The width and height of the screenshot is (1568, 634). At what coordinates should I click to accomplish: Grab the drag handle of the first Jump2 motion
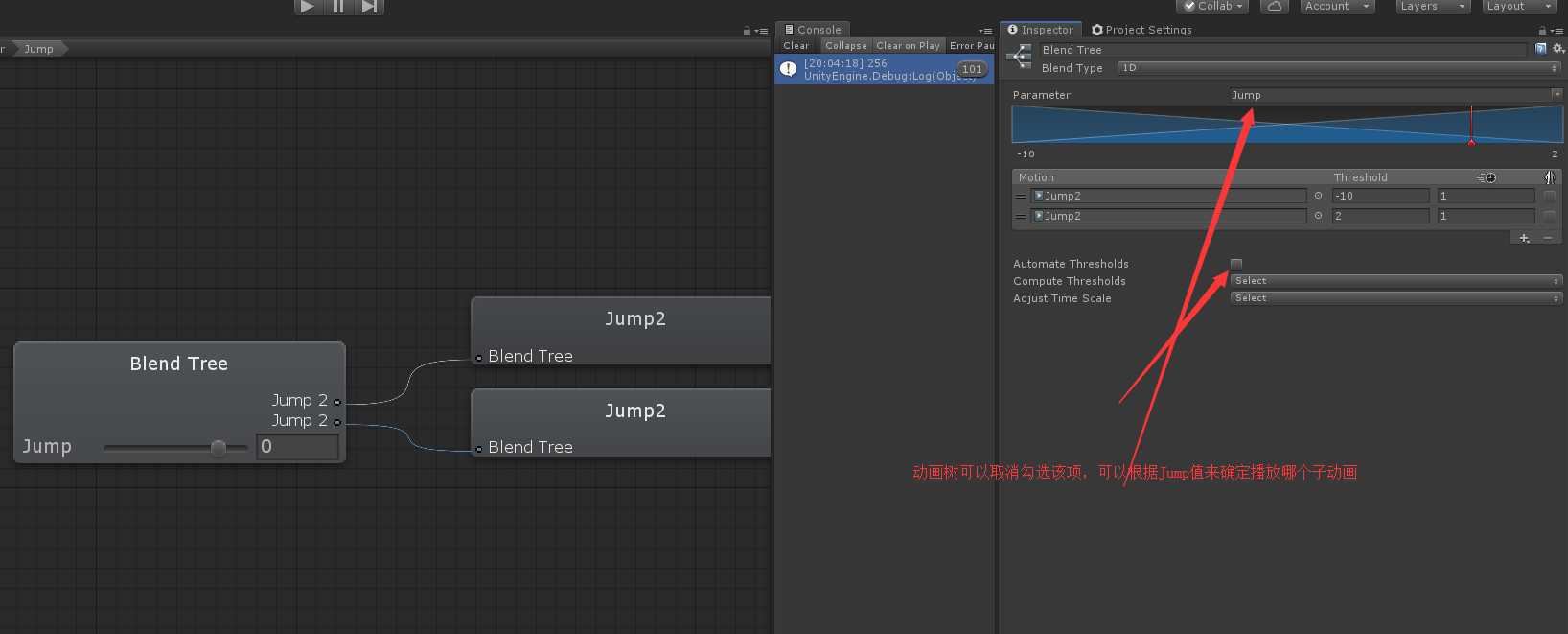pos(1021,196)
